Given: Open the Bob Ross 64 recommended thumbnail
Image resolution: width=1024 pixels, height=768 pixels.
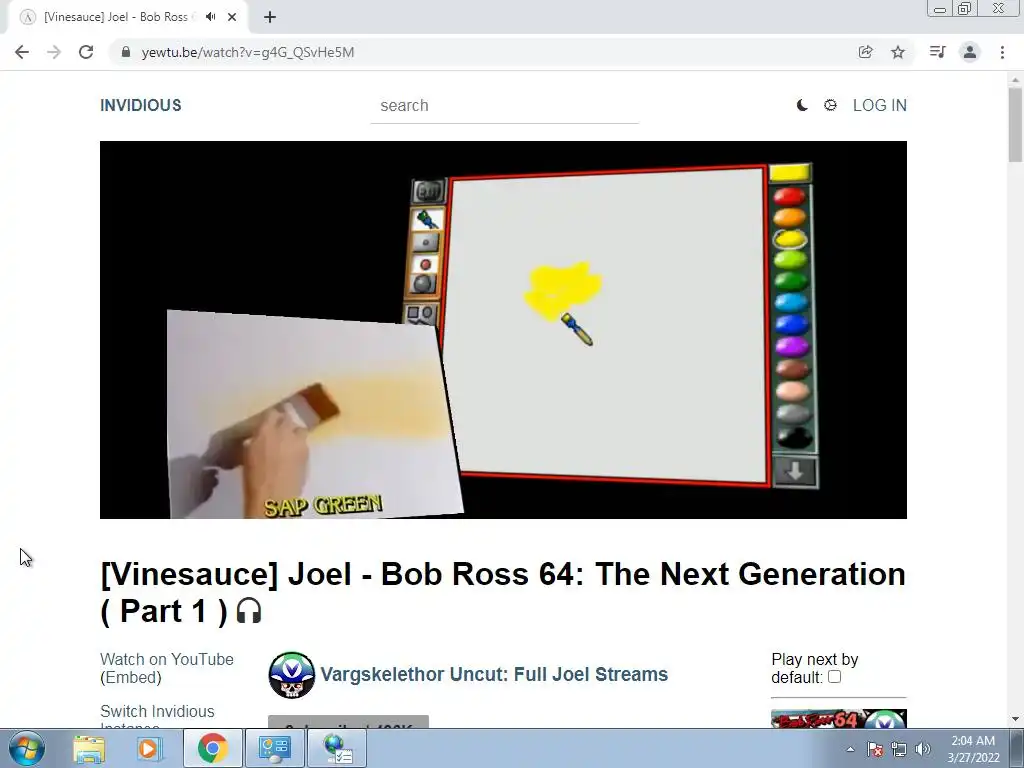Looking at the screenshot, I should pos(839,719).
